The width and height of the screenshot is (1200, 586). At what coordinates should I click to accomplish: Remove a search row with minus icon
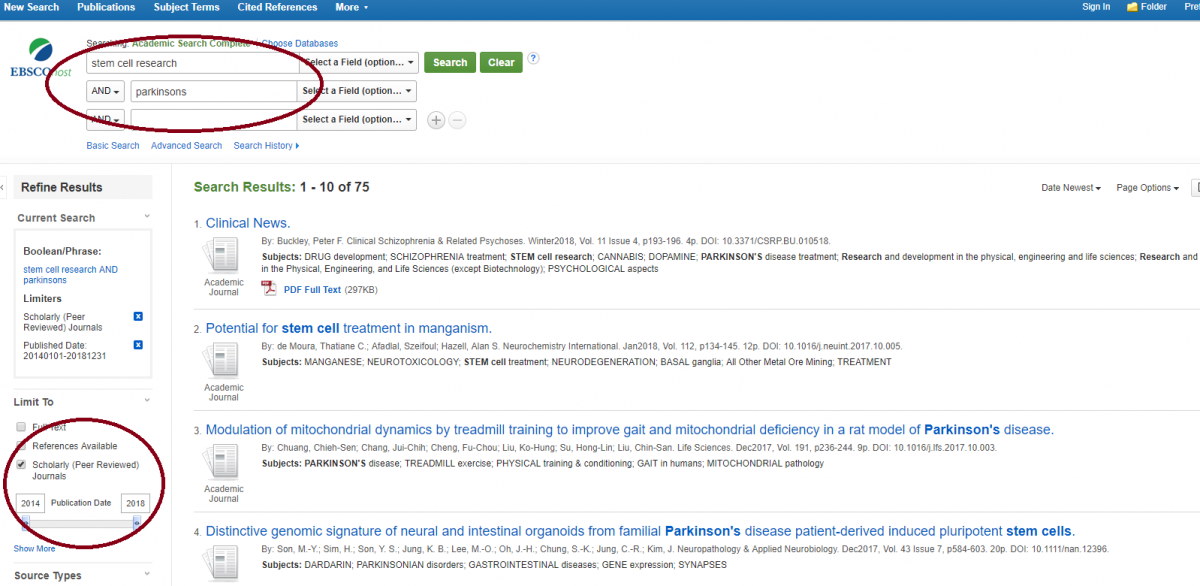point(457,120)
